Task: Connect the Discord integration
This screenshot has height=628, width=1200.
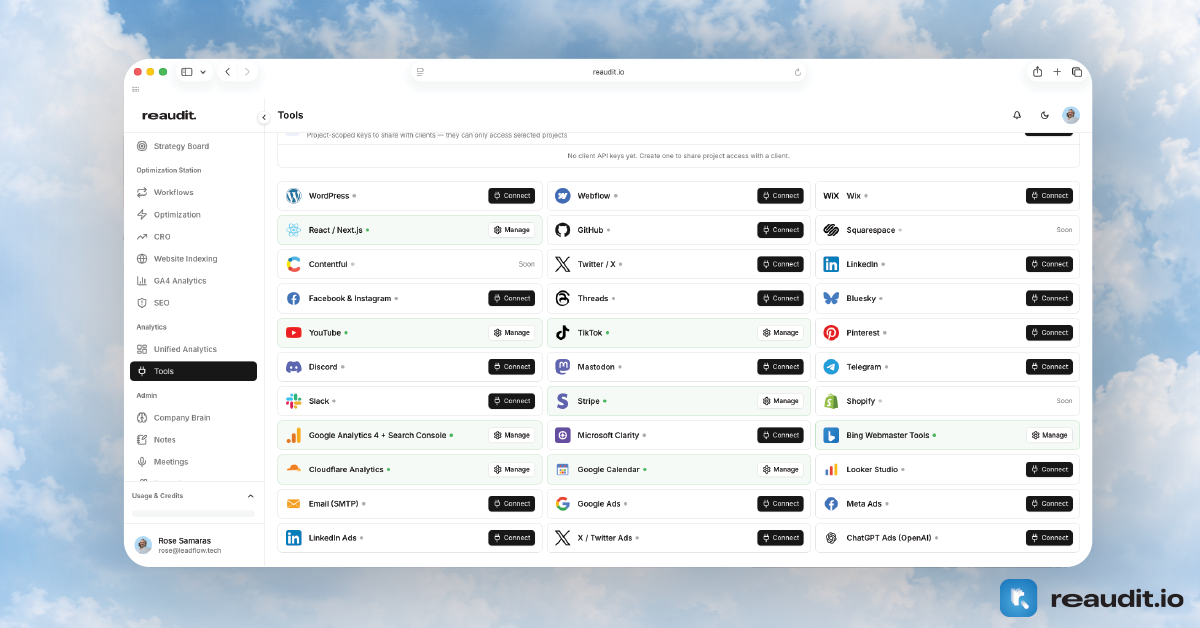Action: tap(511, 367)
